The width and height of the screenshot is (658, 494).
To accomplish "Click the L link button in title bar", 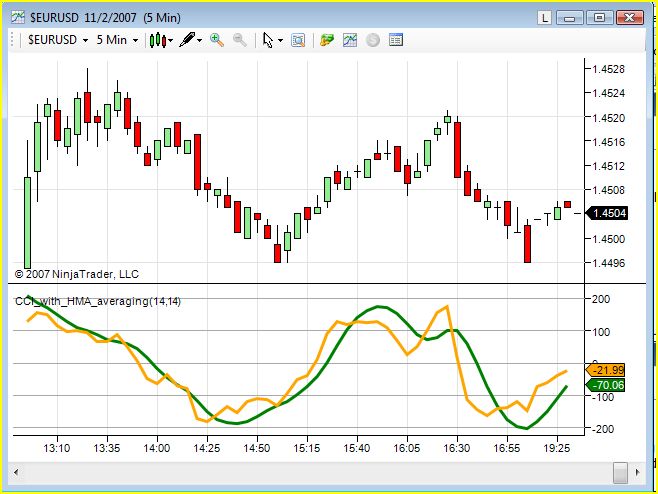I will click(544, 18).
